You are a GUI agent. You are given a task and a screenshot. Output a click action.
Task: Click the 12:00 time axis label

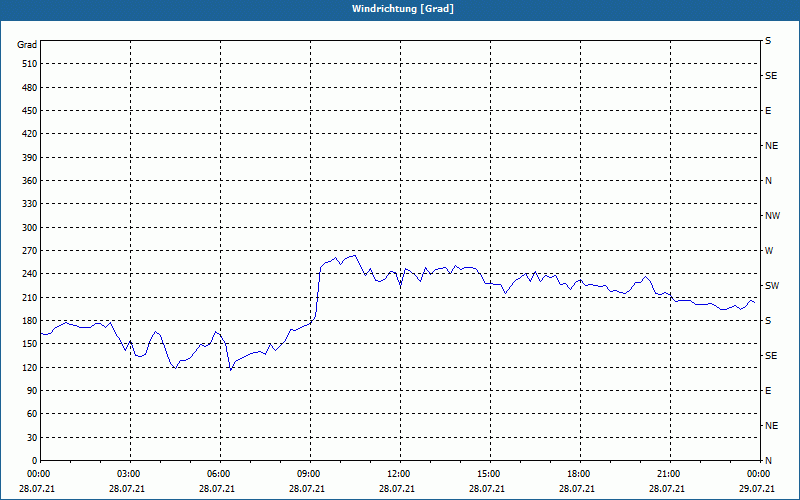(401, 474)
